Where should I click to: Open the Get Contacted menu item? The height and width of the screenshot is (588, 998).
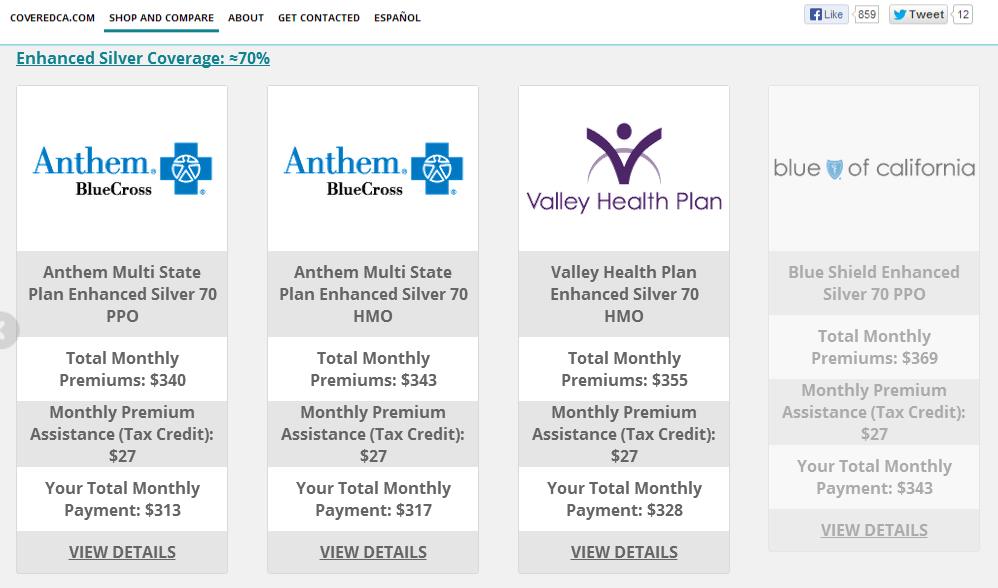point(319,18)
